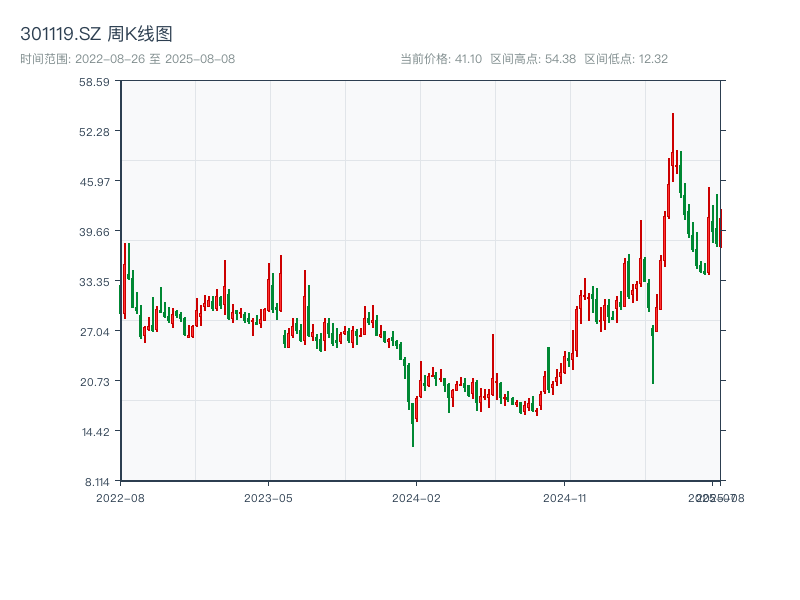Image resolution: width=800 pixels, height=600 pixels.
Task: Click the x-axis label 2022-08
Action: pos(120,498)
